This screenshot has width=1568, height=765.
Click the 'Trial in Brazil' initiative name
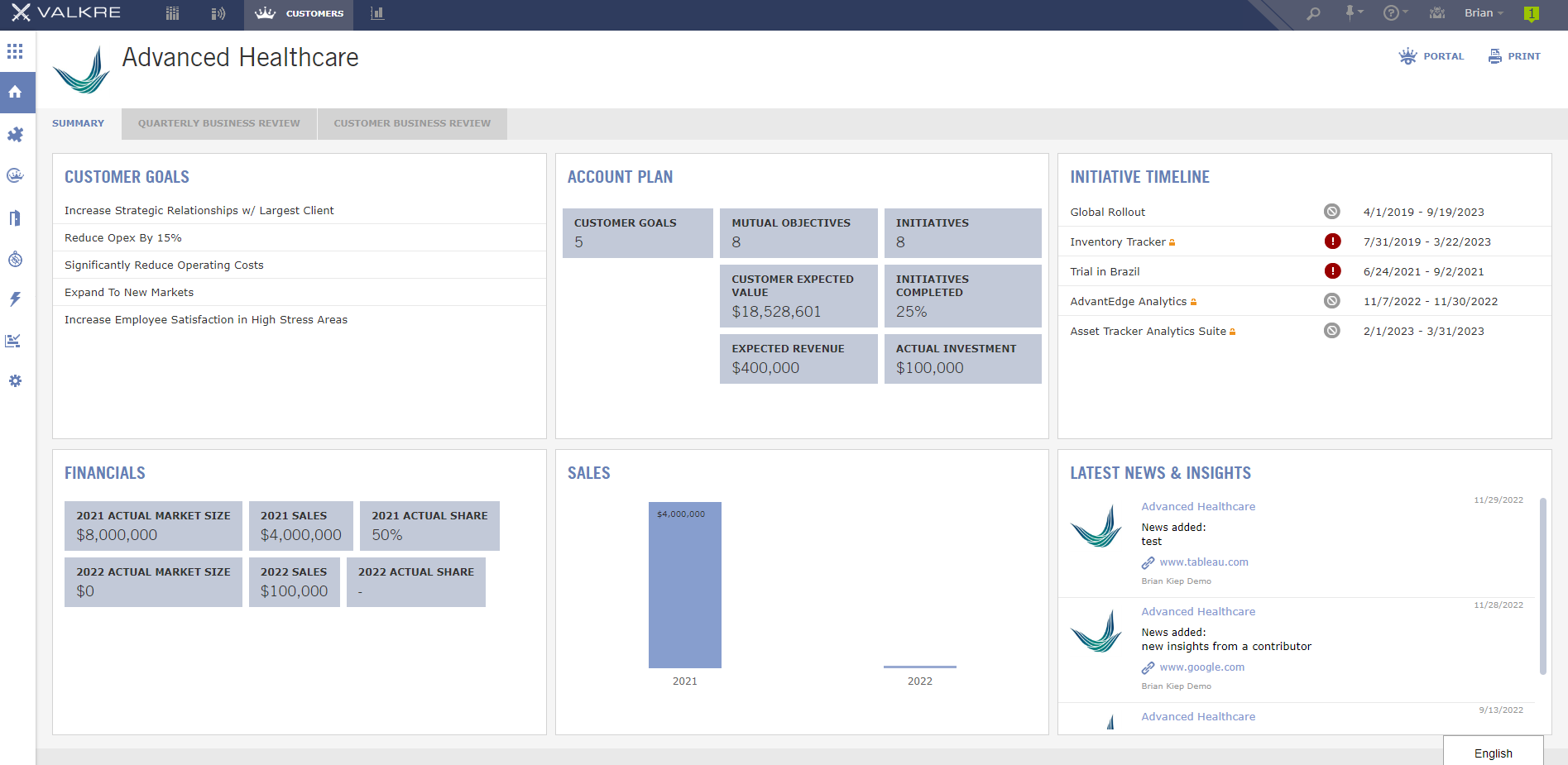tap(1105, 271)
